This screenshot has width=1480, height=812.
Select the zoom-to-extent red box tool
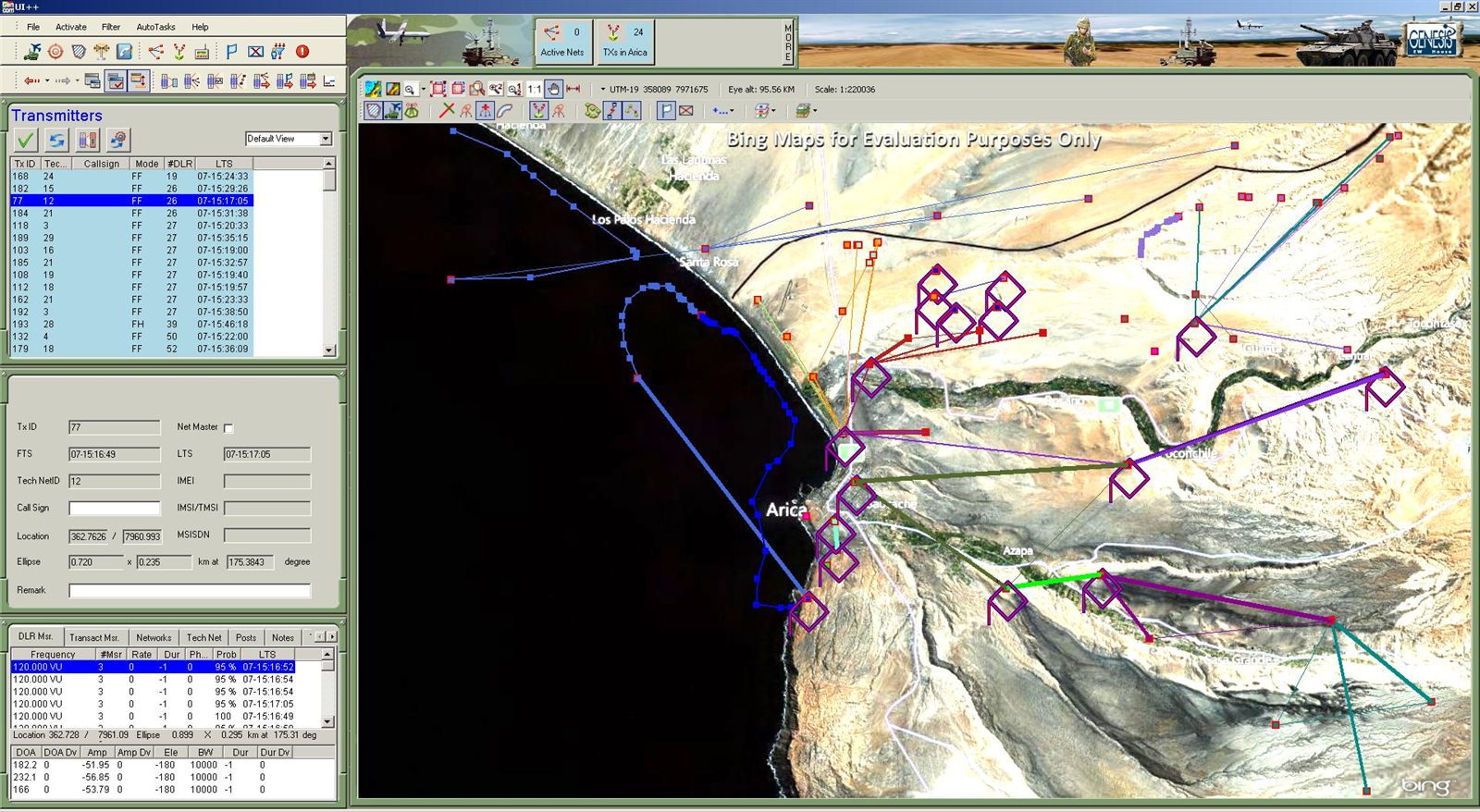coord(438,90)
